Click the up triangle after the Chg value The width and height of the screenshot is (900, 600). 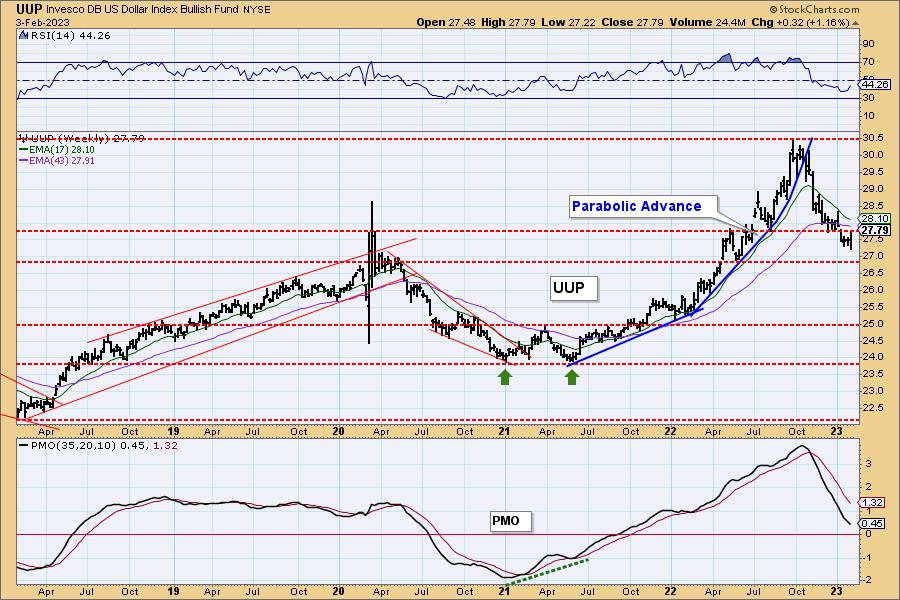point(856,23)
